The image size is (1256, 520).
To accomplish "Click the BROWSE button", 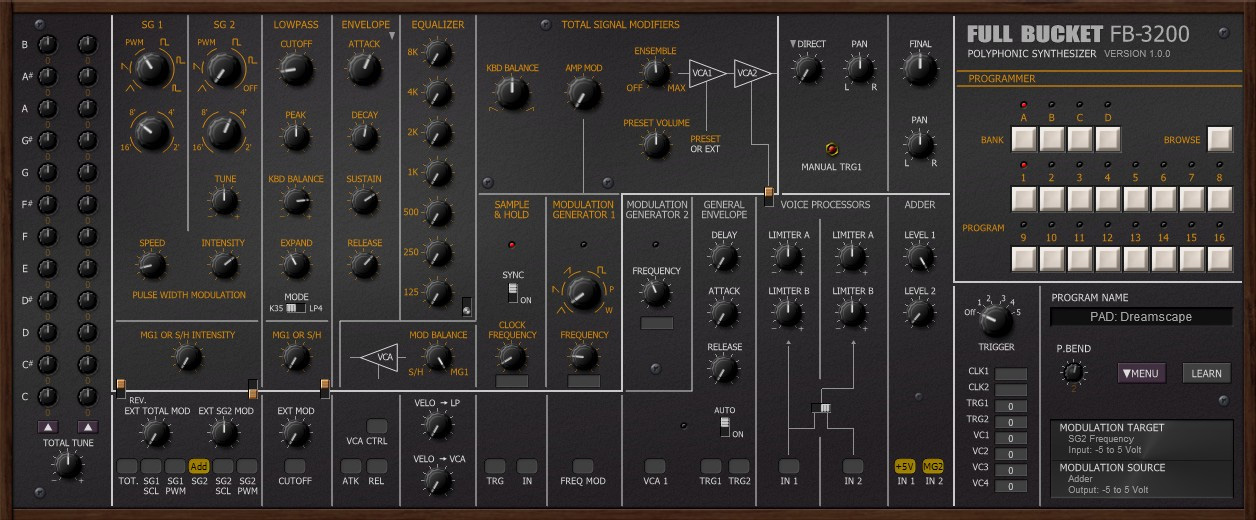I will click(x=1220, y=139).
